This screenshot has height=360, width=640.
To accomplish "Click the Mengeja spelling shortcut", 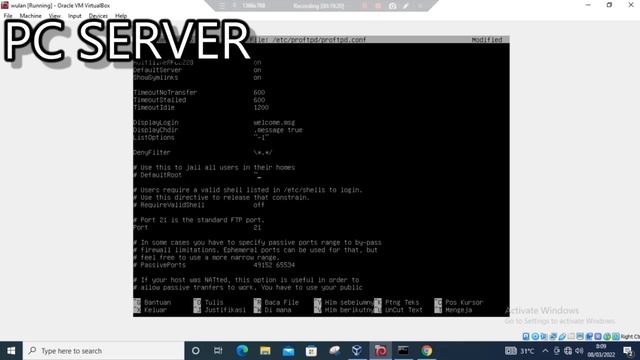I will [453, 310].
